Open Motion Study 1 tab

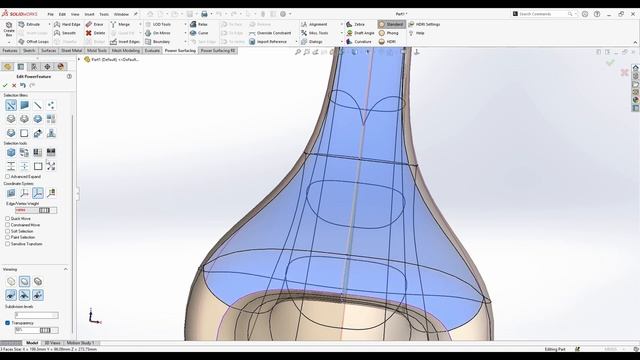point(80,343)
